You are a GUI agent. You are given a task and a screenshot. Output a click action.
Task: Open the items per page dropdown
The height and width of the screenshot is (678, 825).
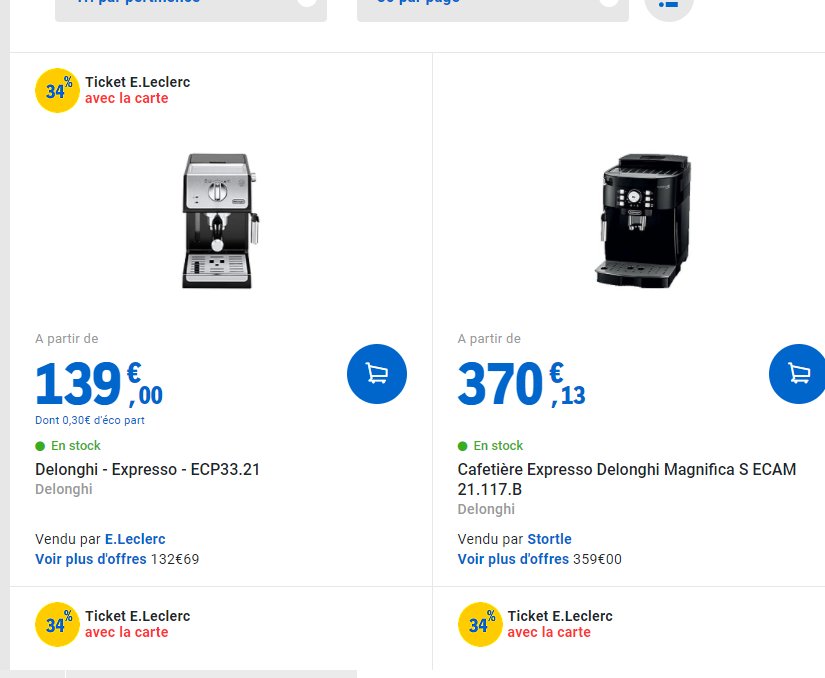[492, 5]
